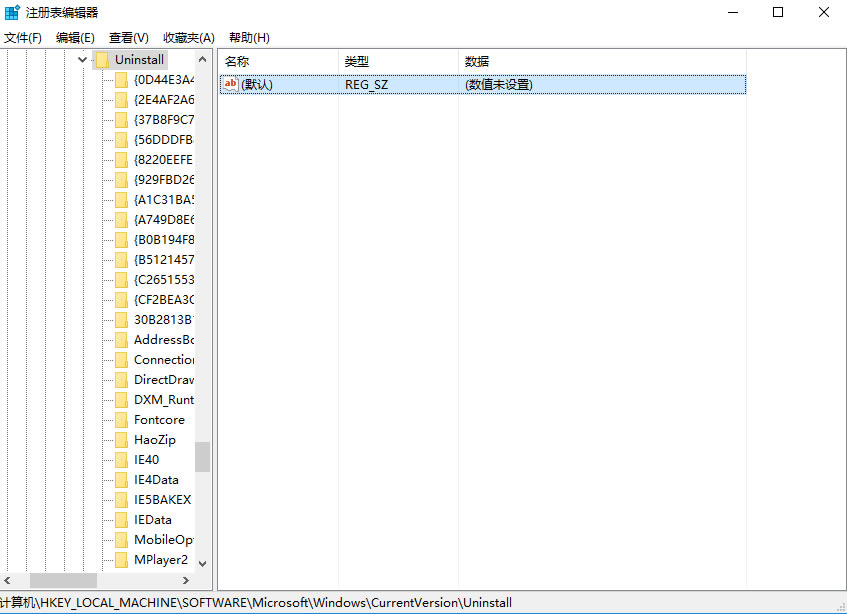Click the Uninstall folder icon
The width and height of the screenshot is (847, 614).
[102, 59]
